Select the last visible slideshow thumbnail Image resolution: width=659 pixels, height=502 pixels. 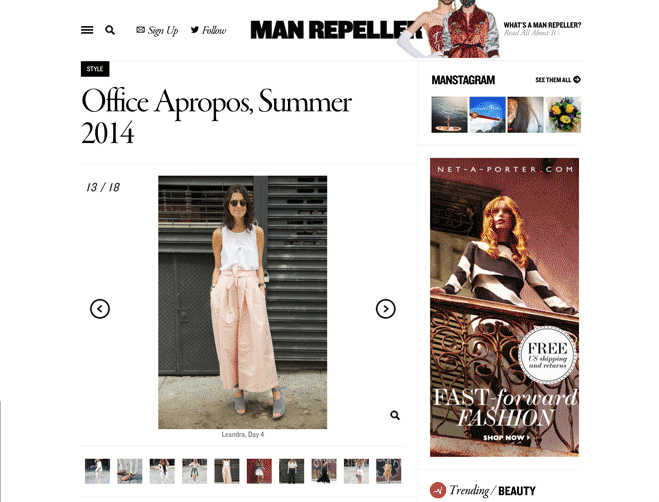point(388,471)
